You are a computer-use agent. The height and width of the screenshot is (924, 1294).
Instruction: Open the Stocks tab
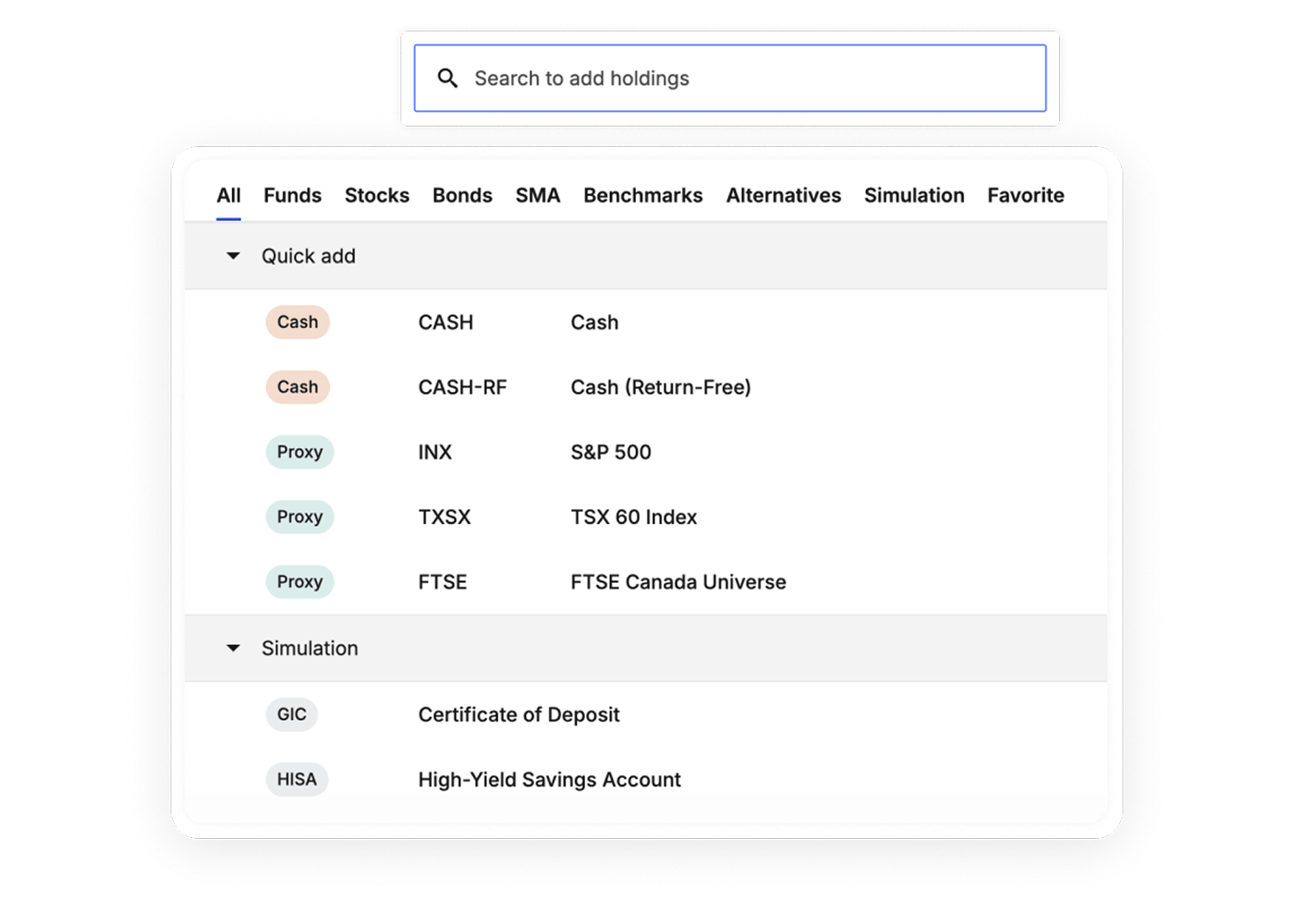(376, 196)
